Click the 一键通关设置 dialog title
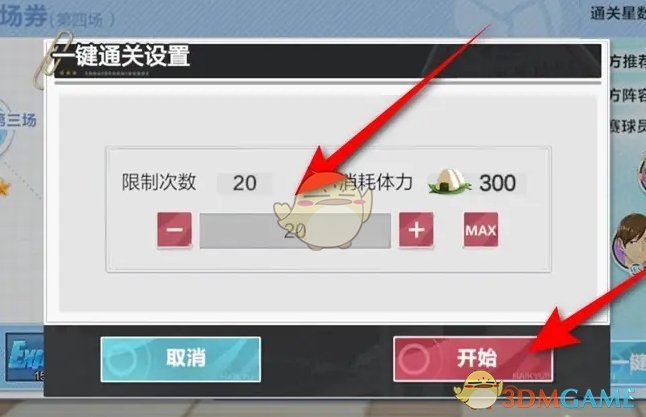This screenshot has width=646, height=417. click(120, 56)
